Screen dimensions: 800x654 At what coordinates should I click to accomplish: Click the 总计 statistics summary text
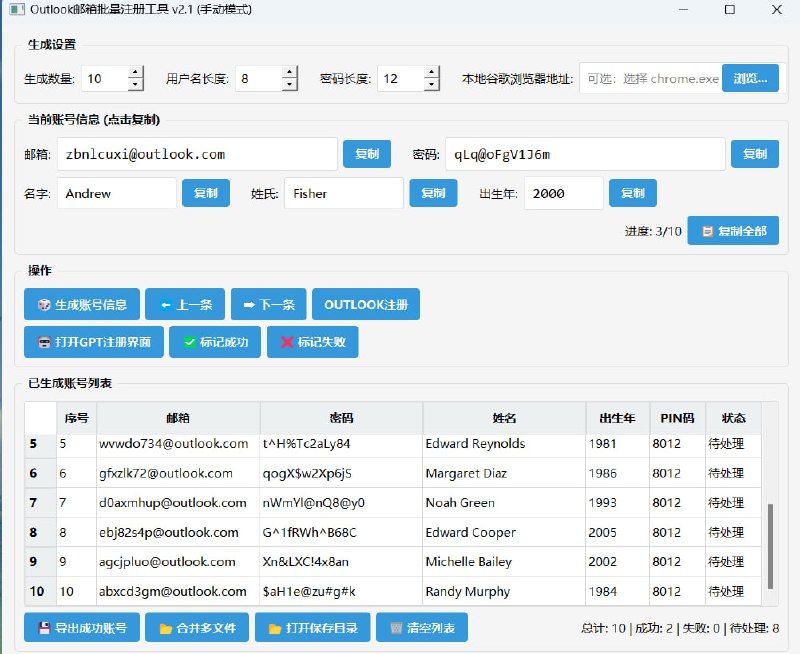tap(680, 628)
